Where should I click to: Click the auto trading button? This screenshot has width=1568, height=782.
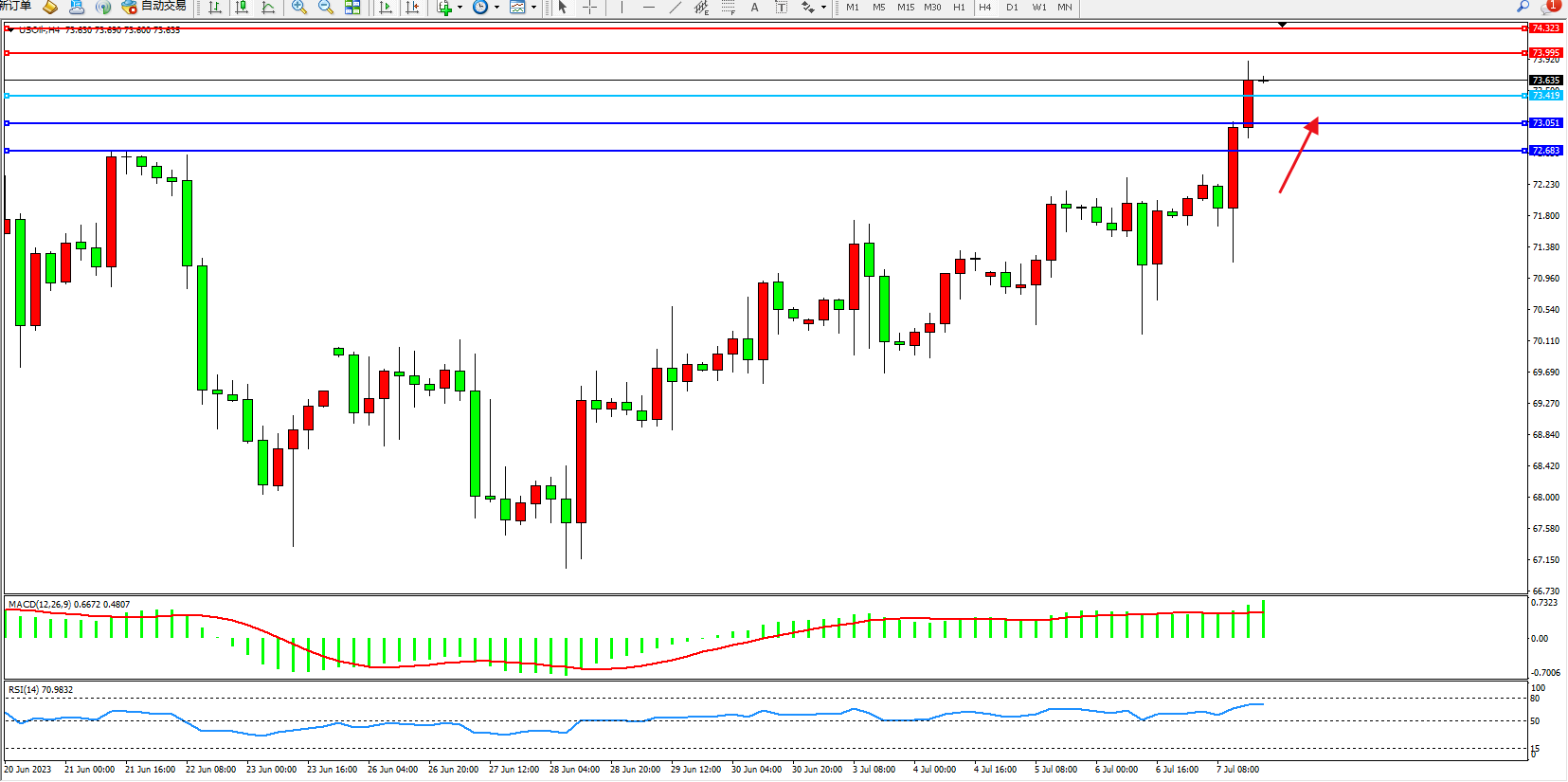pos(154,7)
